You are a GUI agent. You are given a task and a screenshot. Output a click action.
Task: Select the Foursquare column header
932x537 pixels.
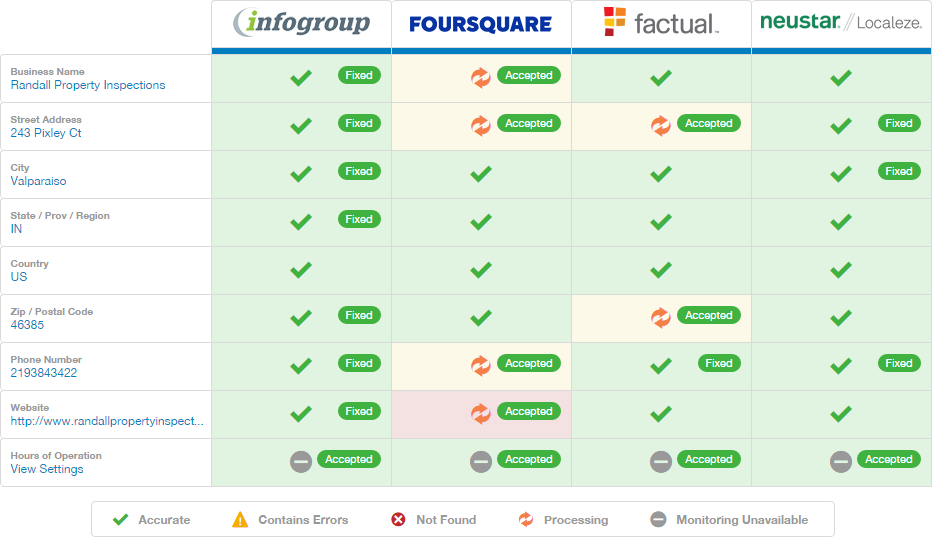pyautogui.click(x=481, y=24)
